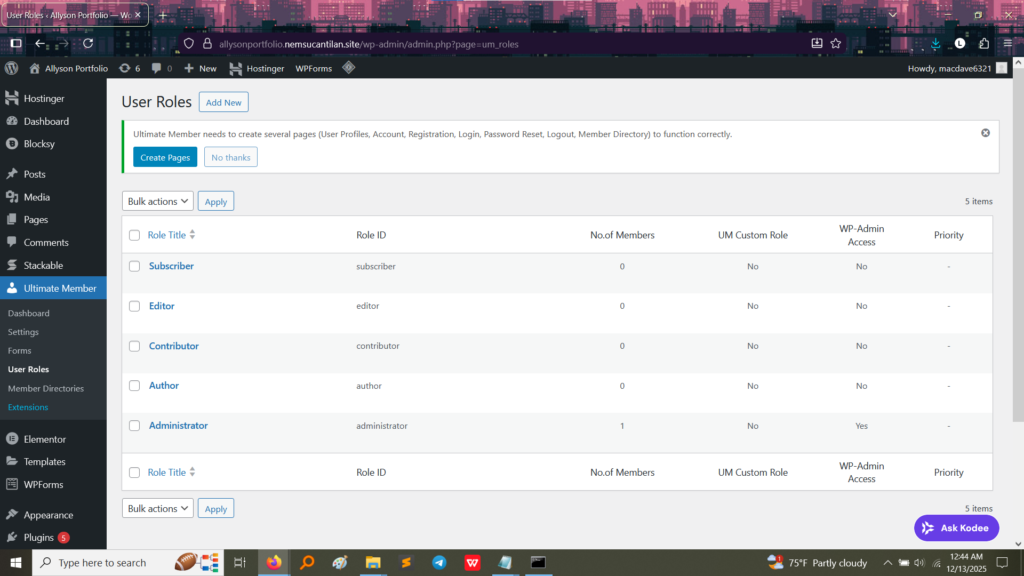Check the Subscriber role checkbox

point(134,266)
